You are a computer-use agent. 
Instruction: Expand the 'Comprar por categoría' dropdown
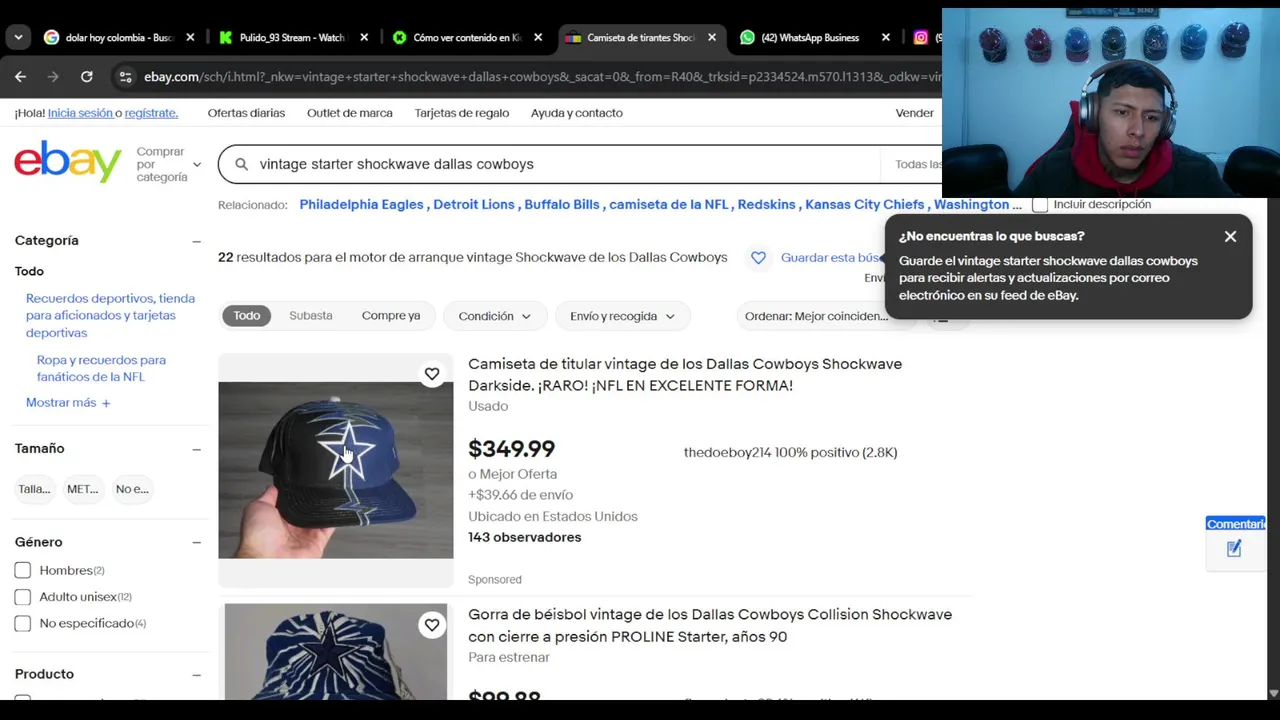169,164
